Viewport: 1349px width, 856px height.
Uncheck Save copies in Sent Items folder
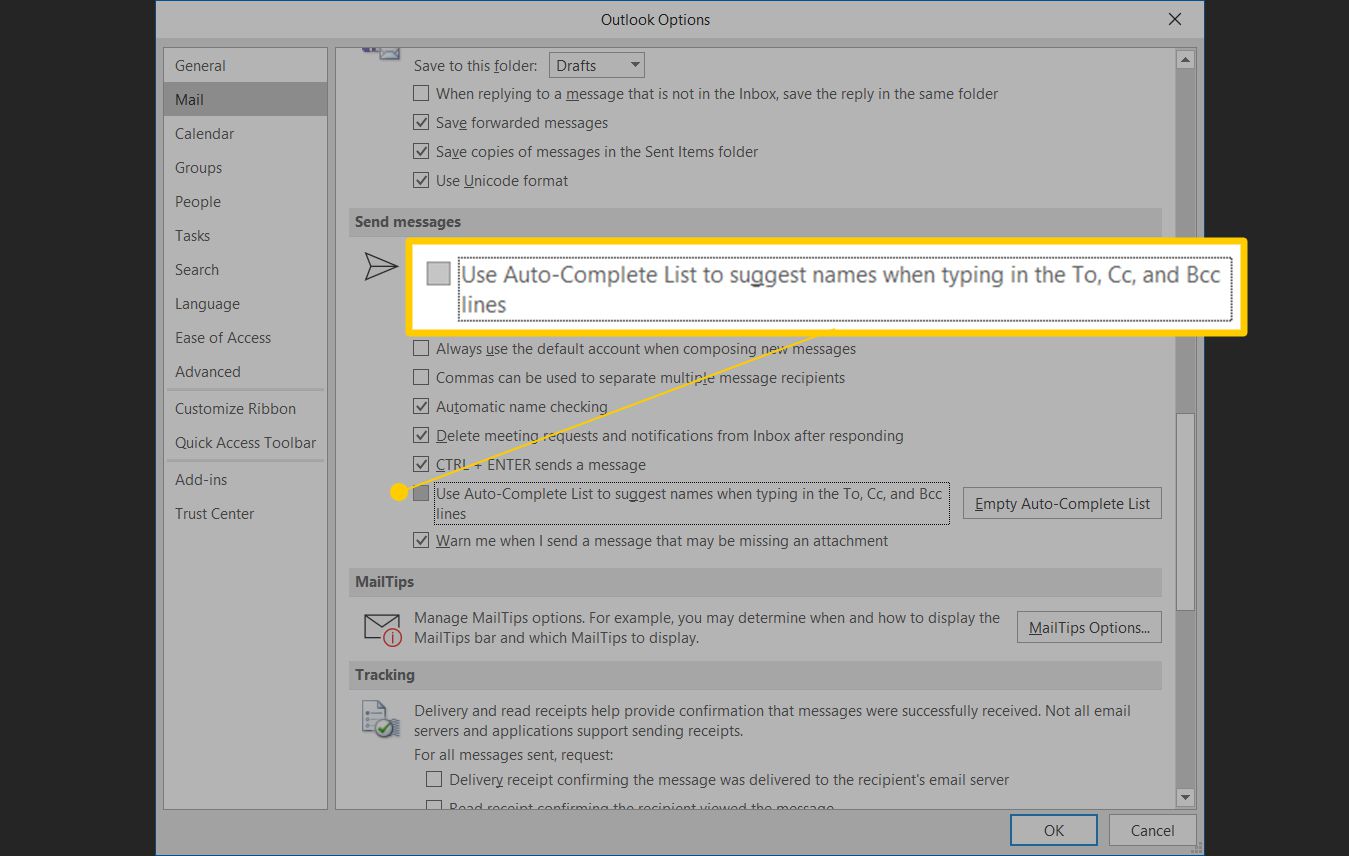421,152
